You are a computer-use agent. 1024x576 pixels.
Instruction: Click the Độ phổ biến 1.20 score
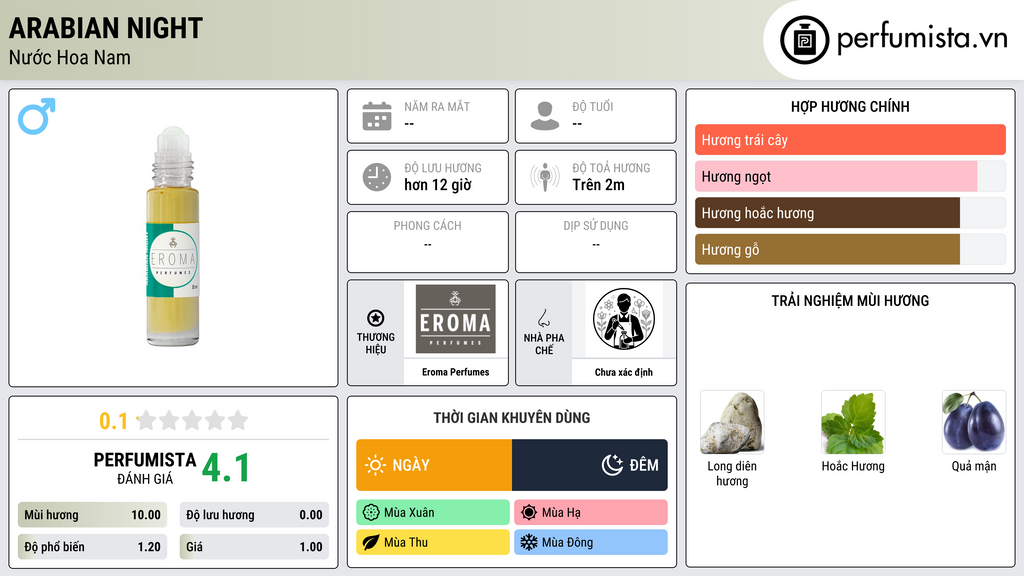pos(92,547)
